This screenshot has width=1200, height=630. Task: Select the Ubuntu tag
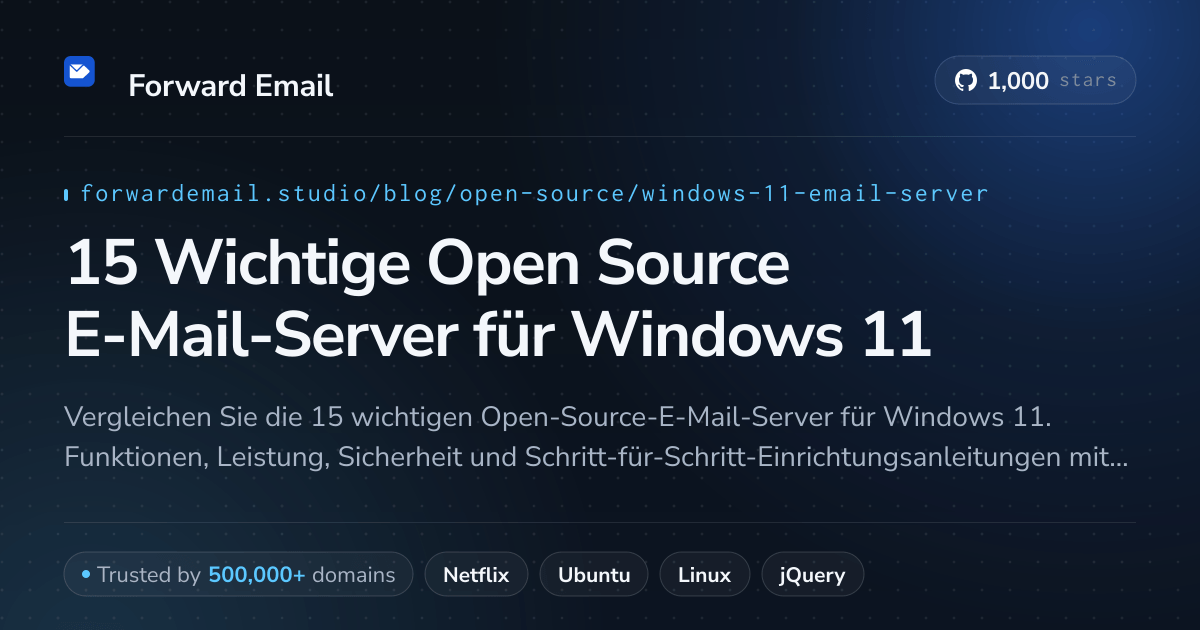[x=594, y=575]
